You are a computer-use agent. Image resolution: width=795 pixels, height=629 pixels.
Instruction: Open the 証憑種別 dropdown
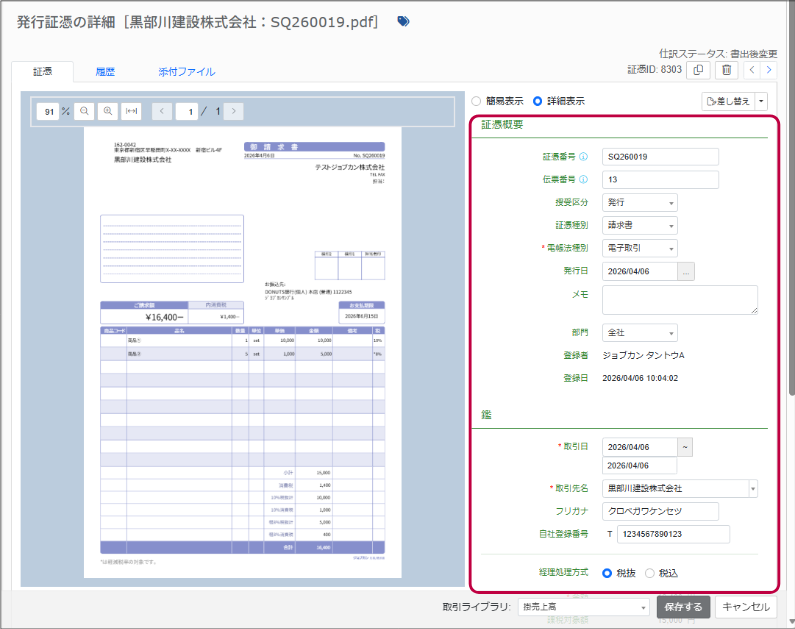point(640,225)
